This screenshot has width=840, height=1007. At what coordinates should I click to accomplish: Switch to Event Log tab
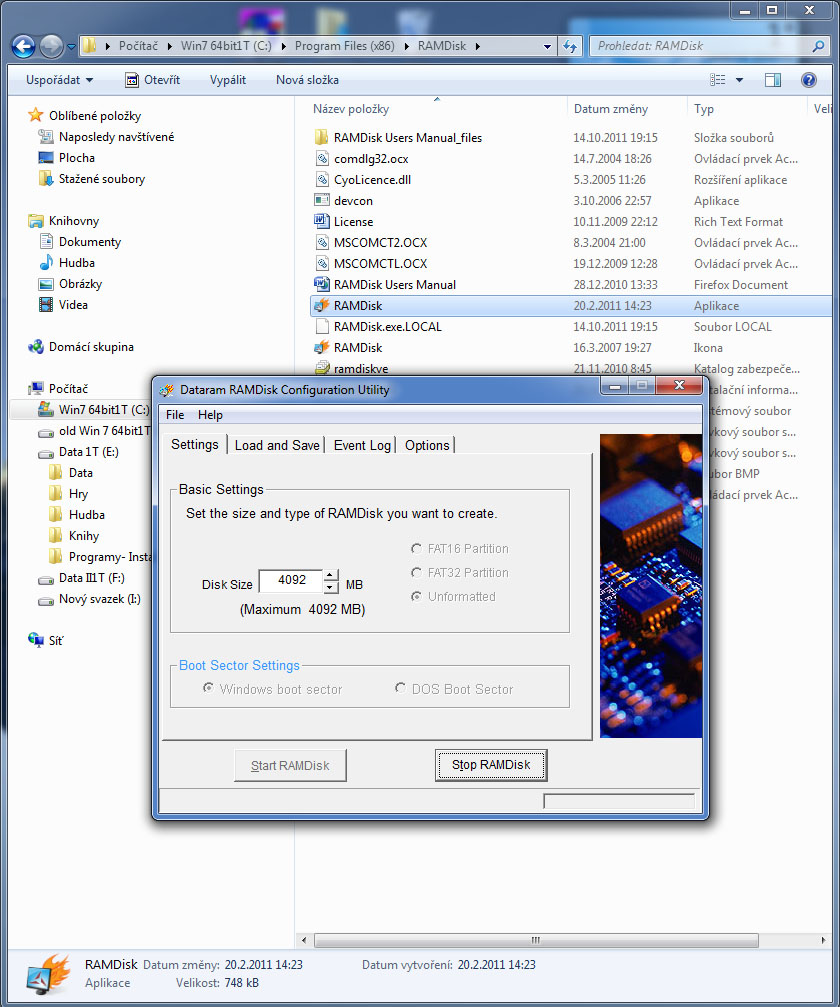(362, 445)
